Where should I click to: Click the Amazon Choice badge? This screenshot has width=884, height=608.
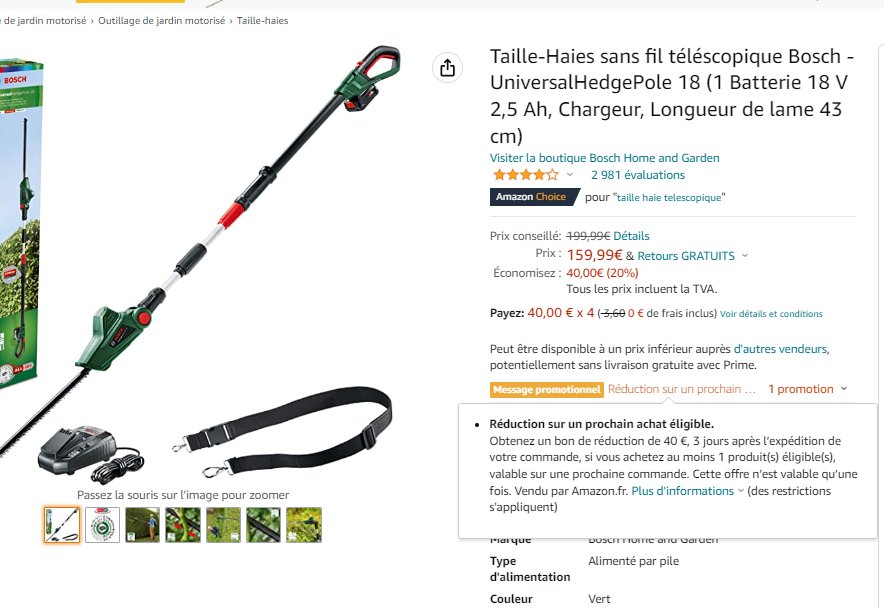click(534, 197)
